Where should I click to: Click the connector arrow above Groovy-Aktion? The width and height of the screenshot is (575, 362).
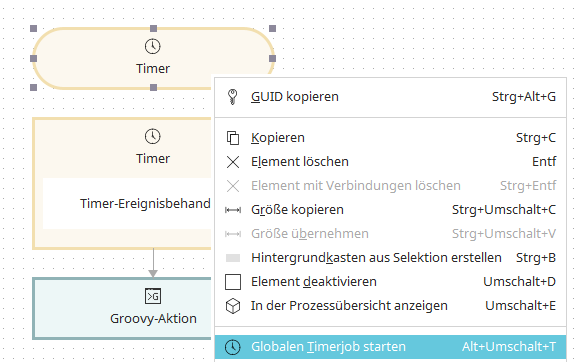[153, 263]
